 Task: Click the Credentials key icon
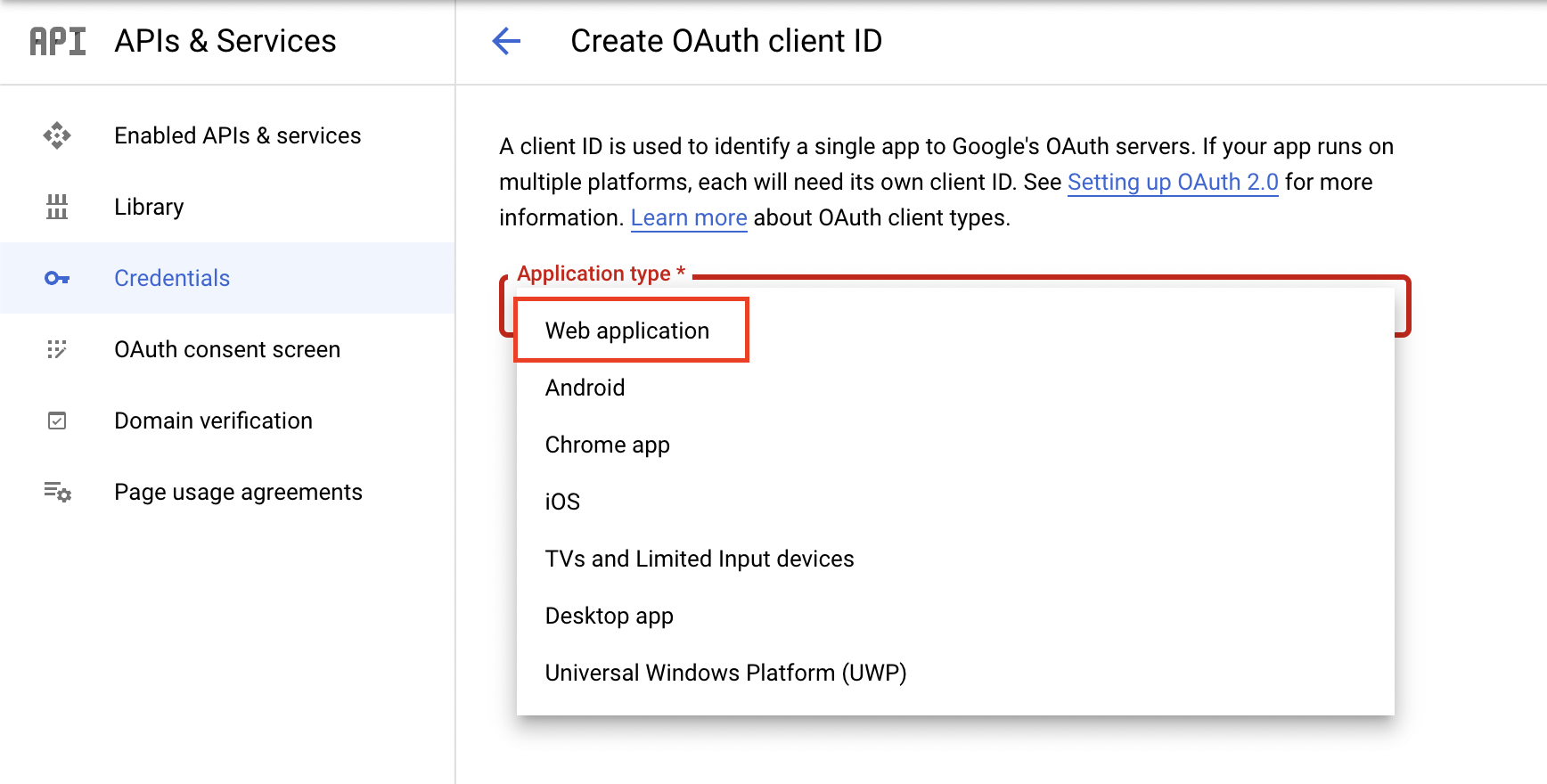(x=57, y=278)
